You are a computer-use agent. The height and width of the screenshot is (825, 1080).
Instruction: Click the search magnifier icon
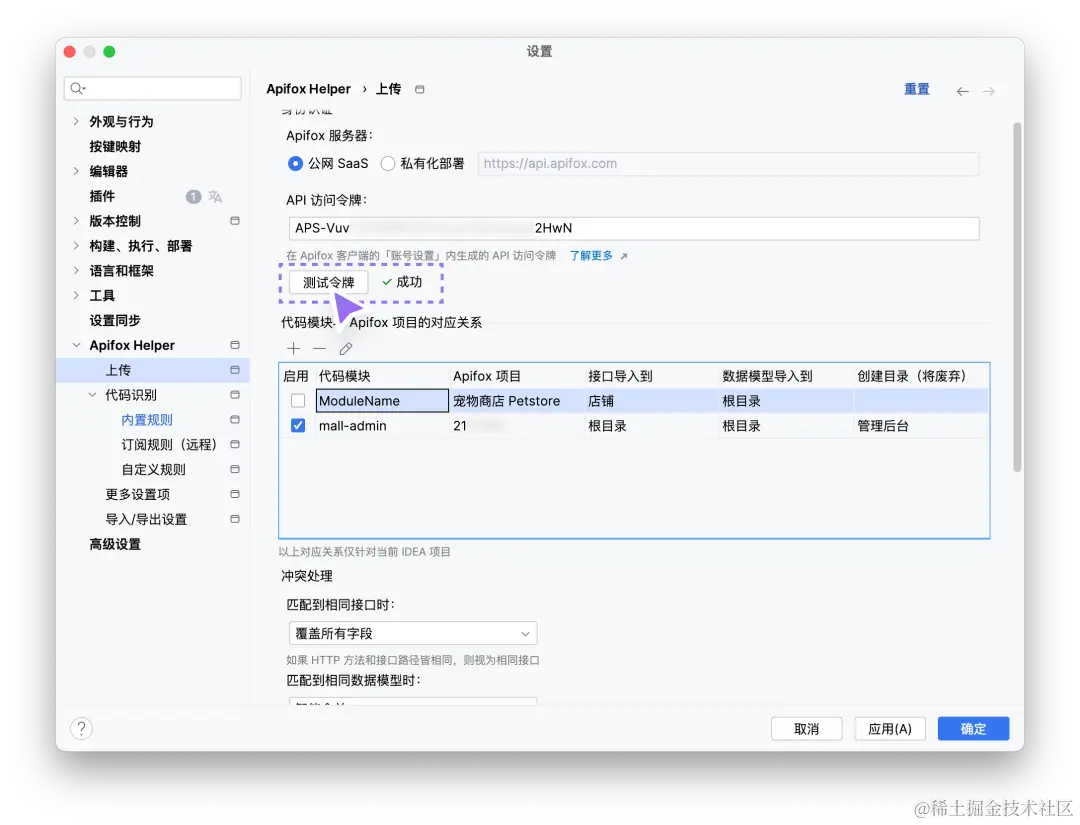point(77,88)
